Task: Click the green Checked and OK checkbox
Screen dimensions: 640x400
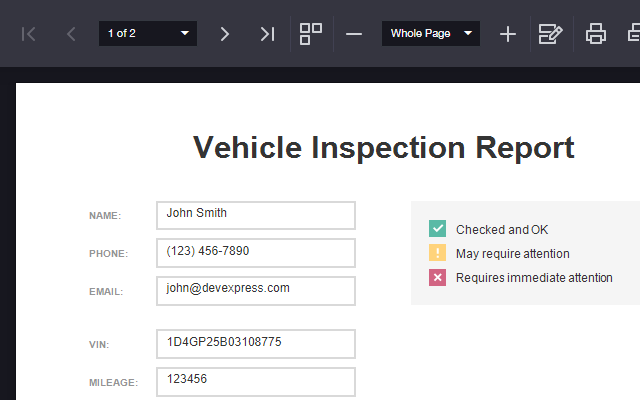Action: click(437, 229)
